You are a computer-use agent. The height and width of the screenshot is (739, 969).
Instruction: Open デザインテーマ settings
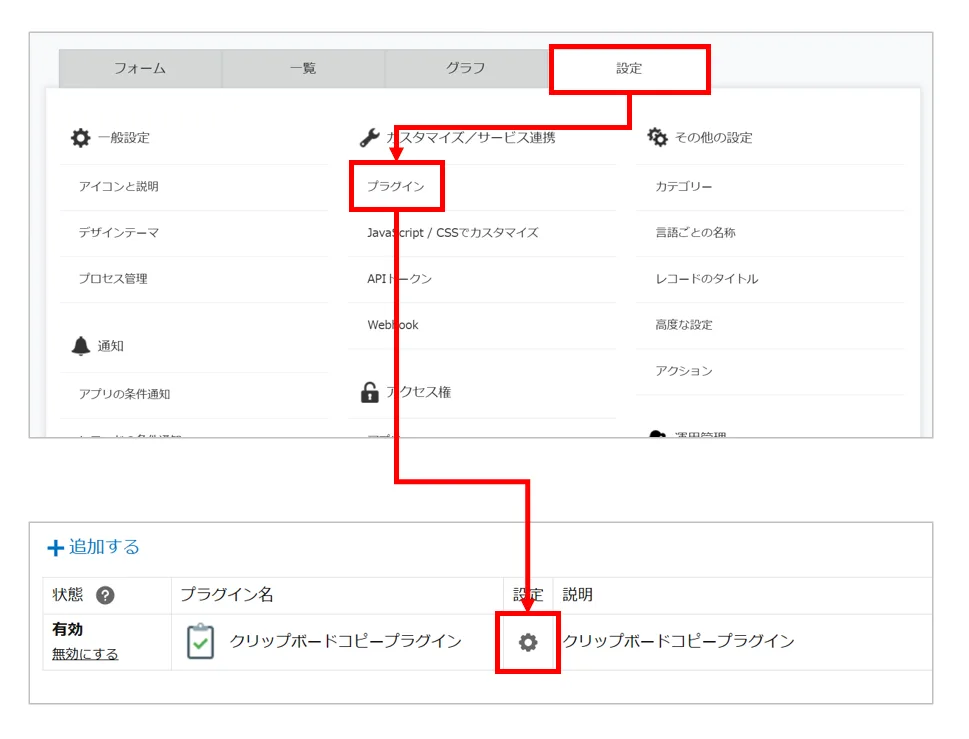coord(119,233)
